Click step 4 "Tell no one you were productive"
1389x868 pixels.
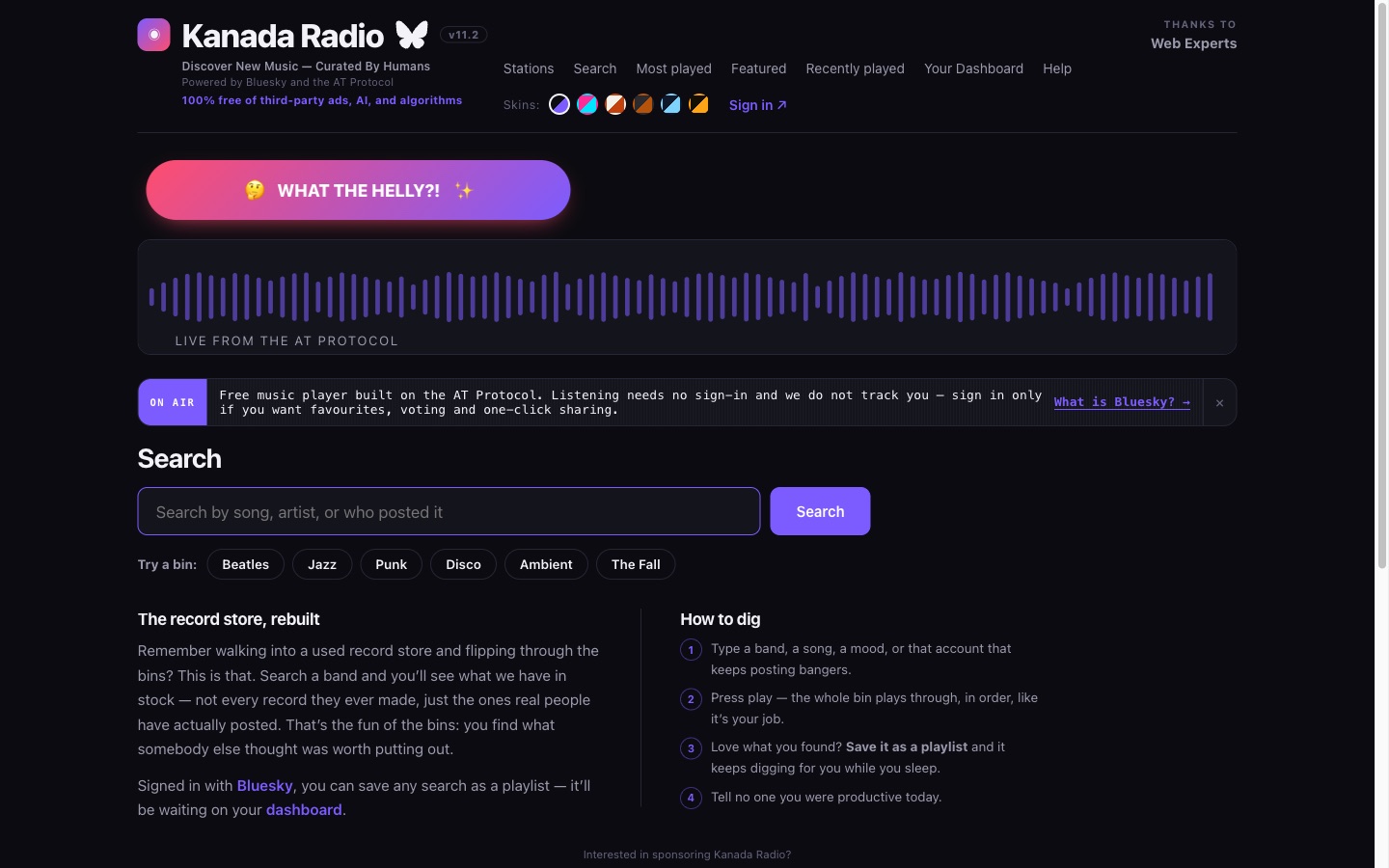point(826,797)
